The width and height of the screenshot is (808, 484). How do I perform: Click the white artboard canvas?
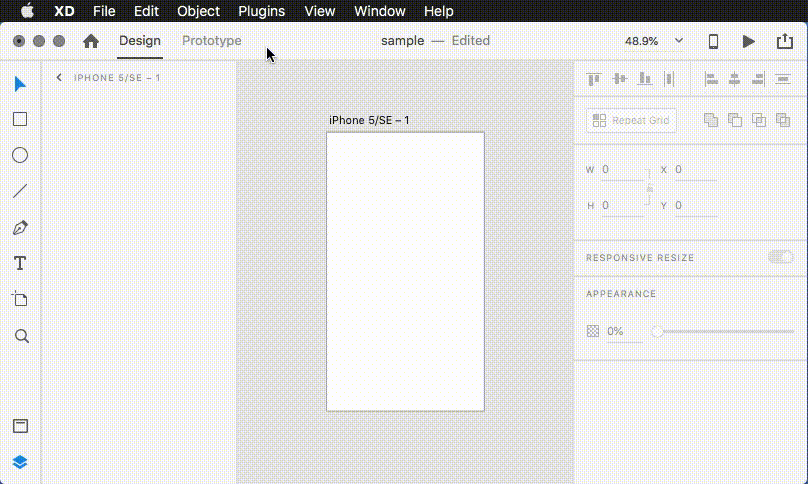coord(406,272)
